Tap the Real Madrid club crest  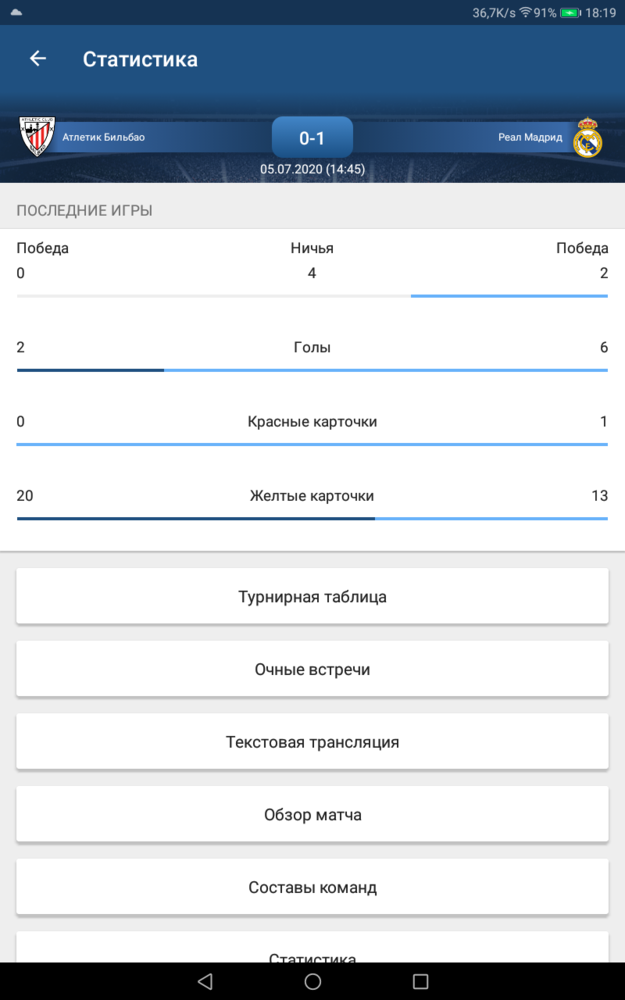[587, 137]
